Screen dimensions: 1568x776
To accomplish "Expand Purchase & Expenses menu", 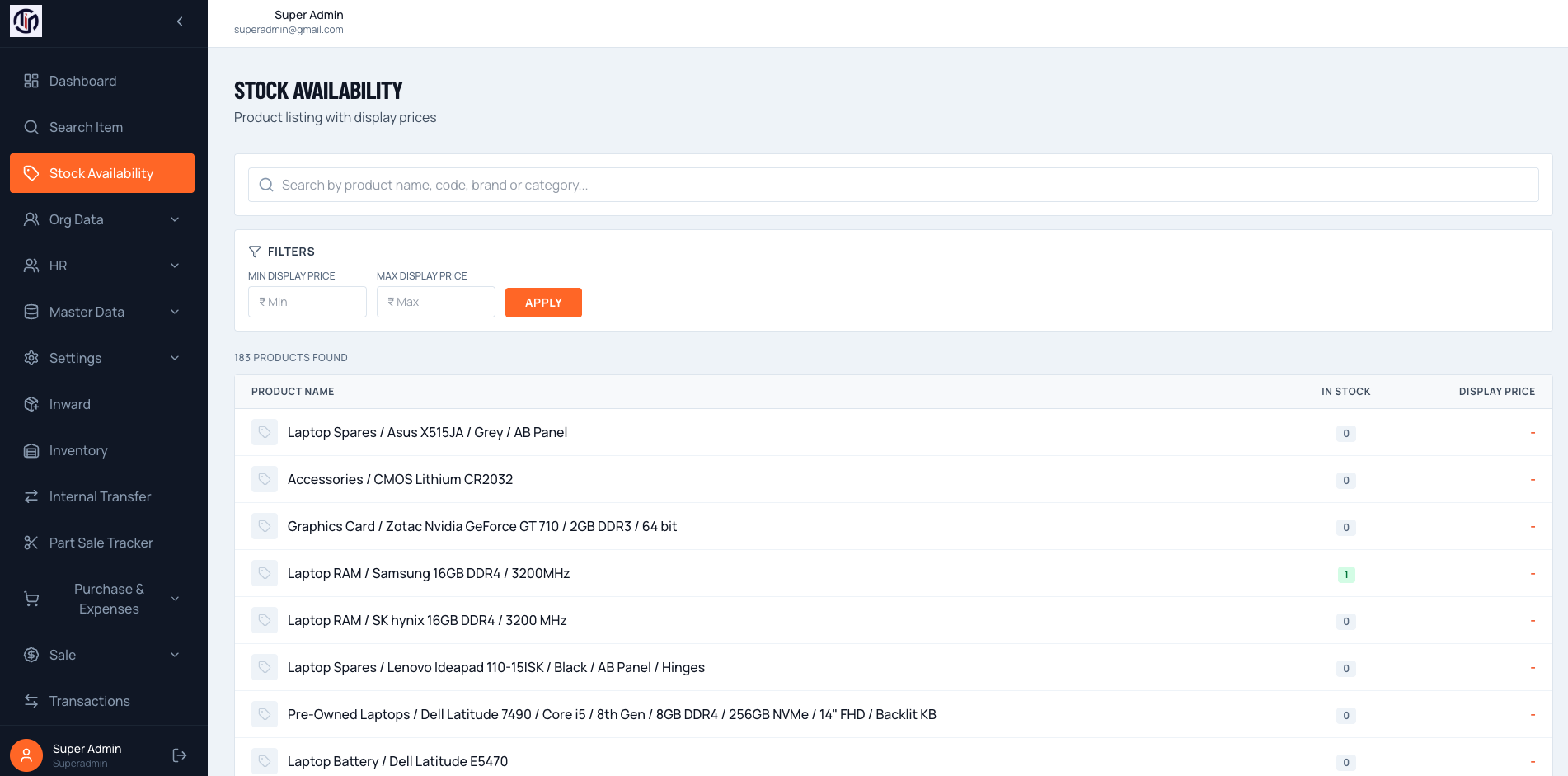I will coord(102,599).
